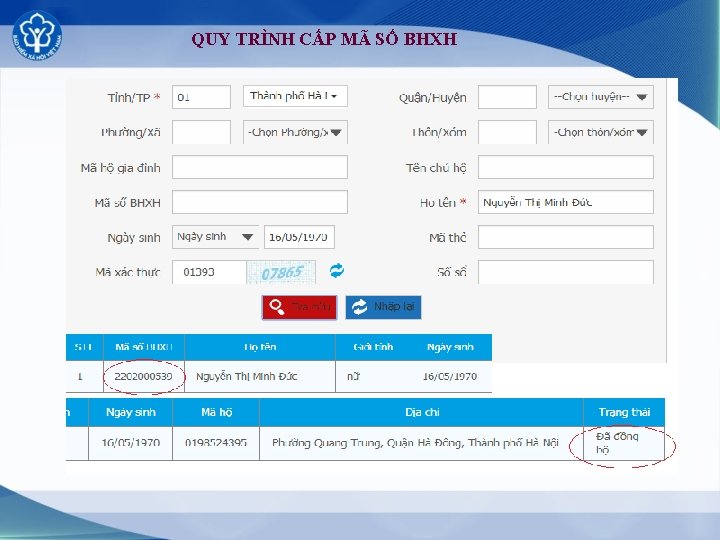Open the Thành phố Hà Nội province dropdown
Viewport: 720px width, 540px height.
click(x=295, y=96)
